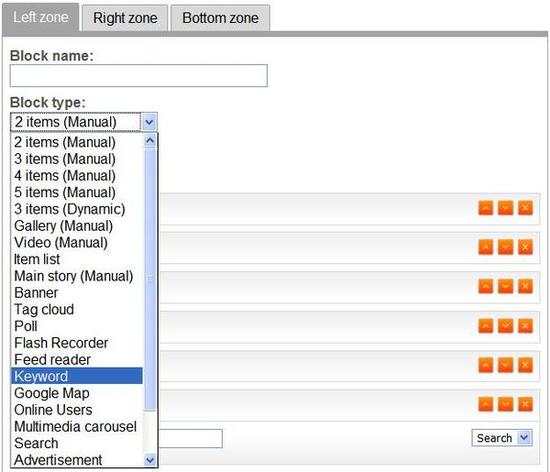Click the Block name text field
The width and height of the screenshot is (550, 472).
[x=139, y=75]
